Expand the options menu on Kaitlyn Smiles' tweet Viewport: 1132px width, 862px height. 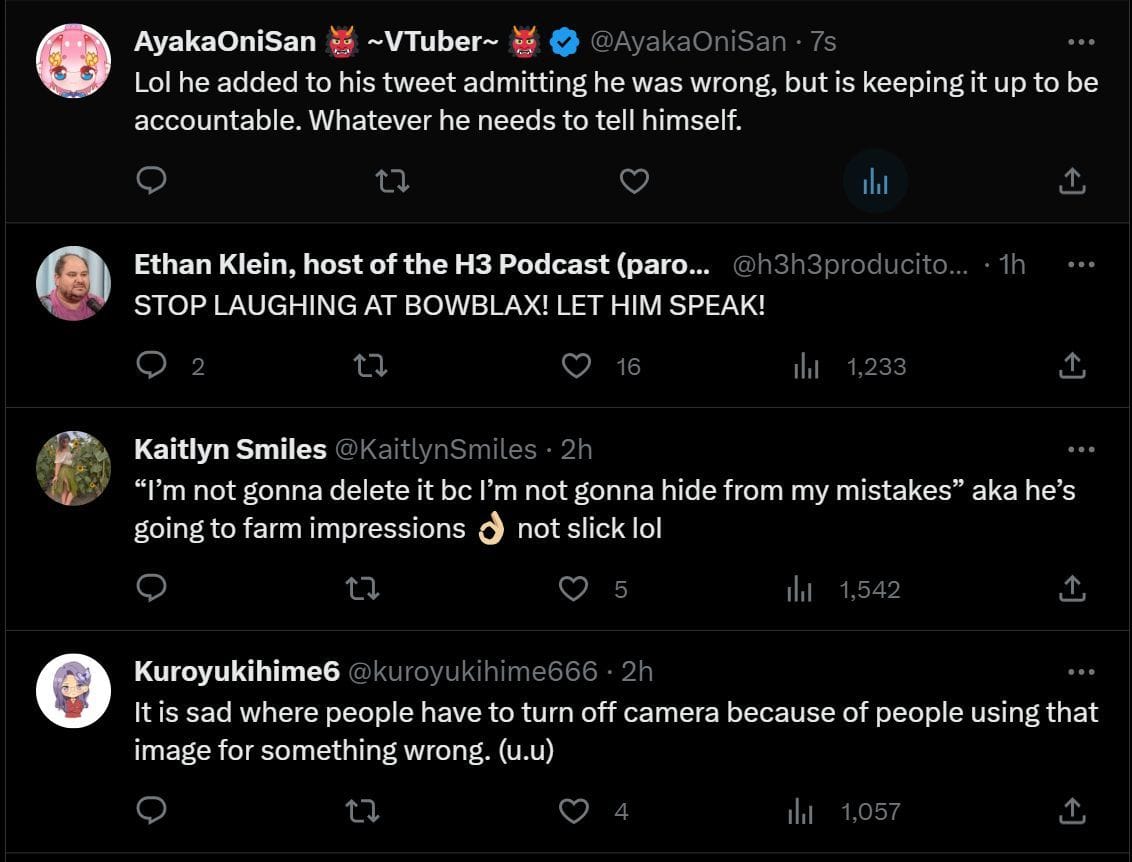pos(1079,449)
